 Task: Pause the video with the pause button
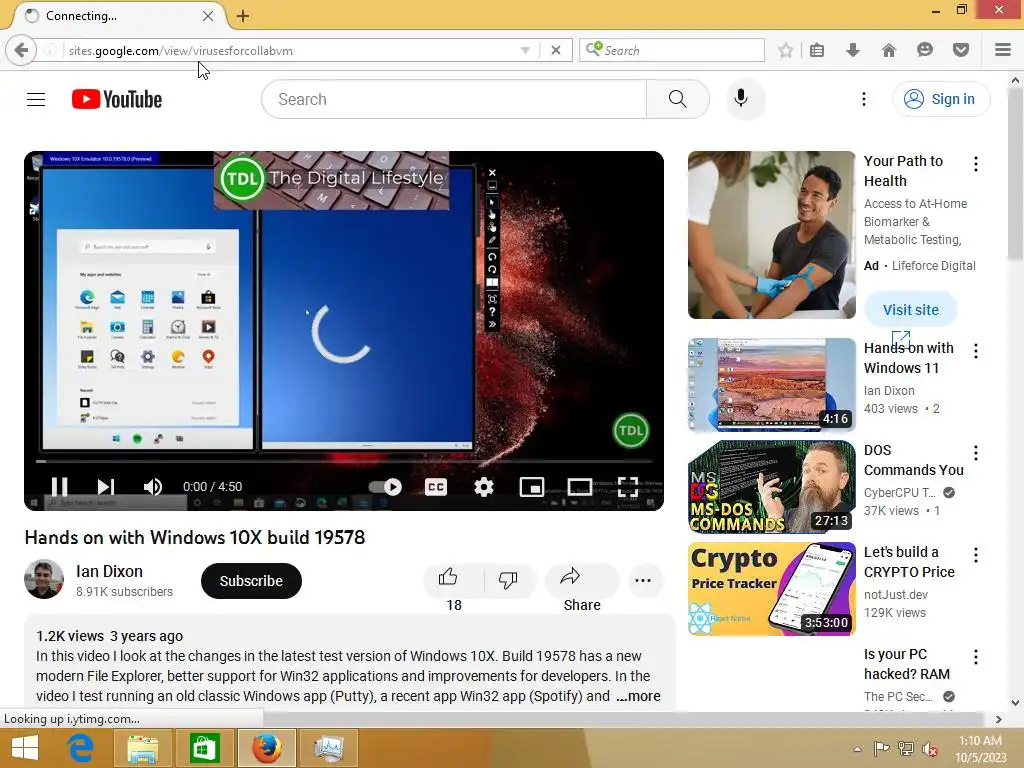point(59,487)
